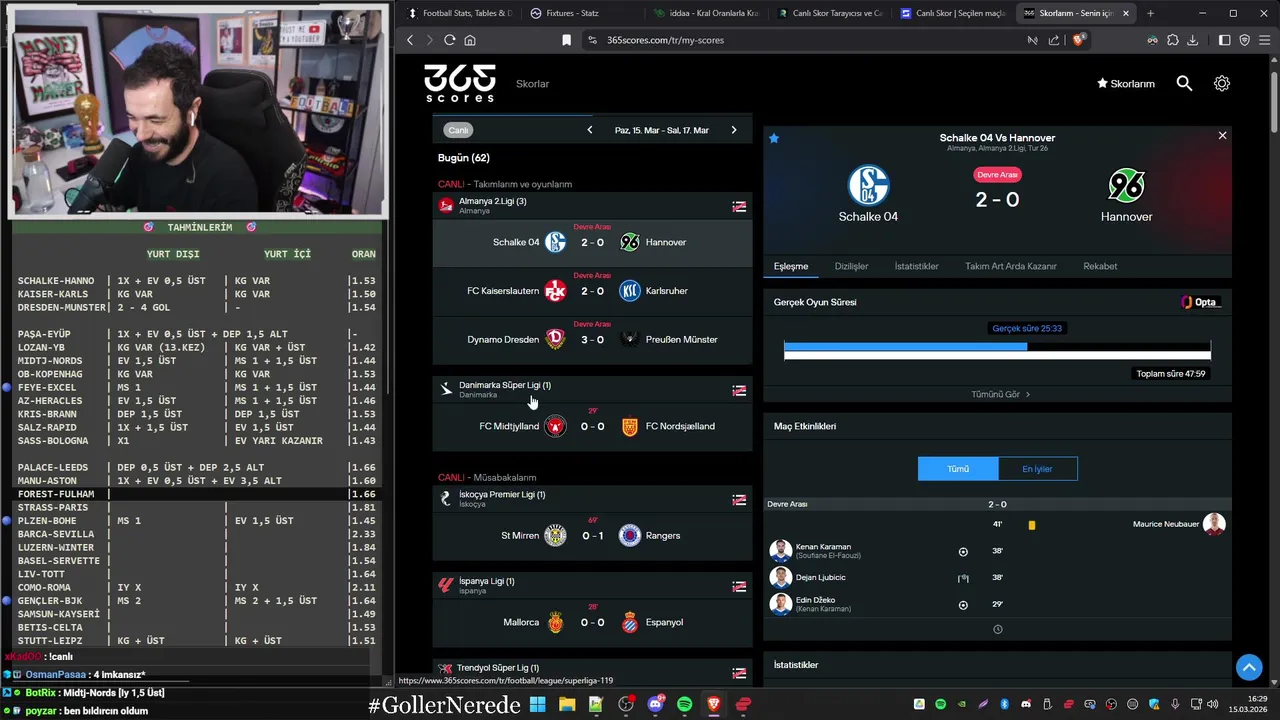Open Windows Start menu
Screen dimensions: 1280x720
point(537,705)
